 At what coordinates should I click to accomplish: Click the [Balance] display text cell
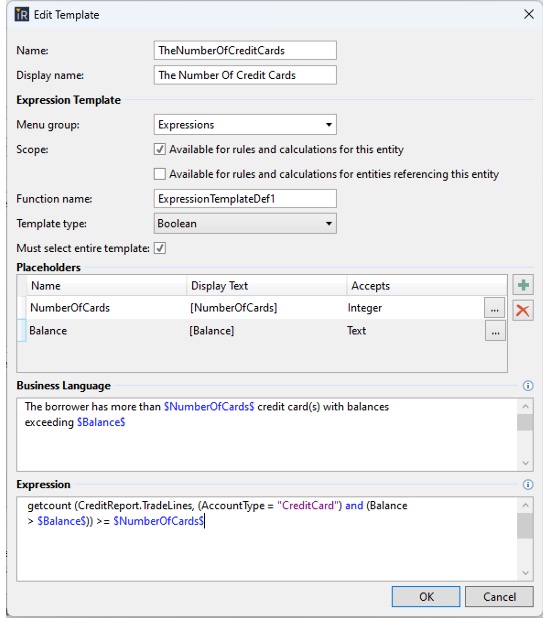[x=266, y=331]
